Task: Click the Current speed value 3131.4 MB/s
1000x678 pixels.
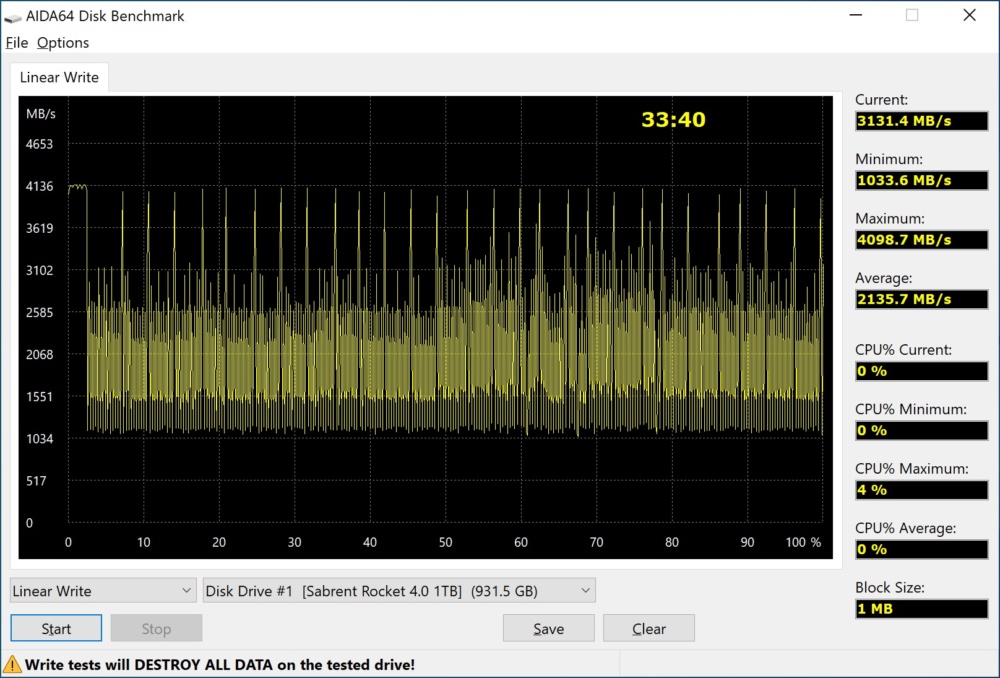Action: [921, 121]
